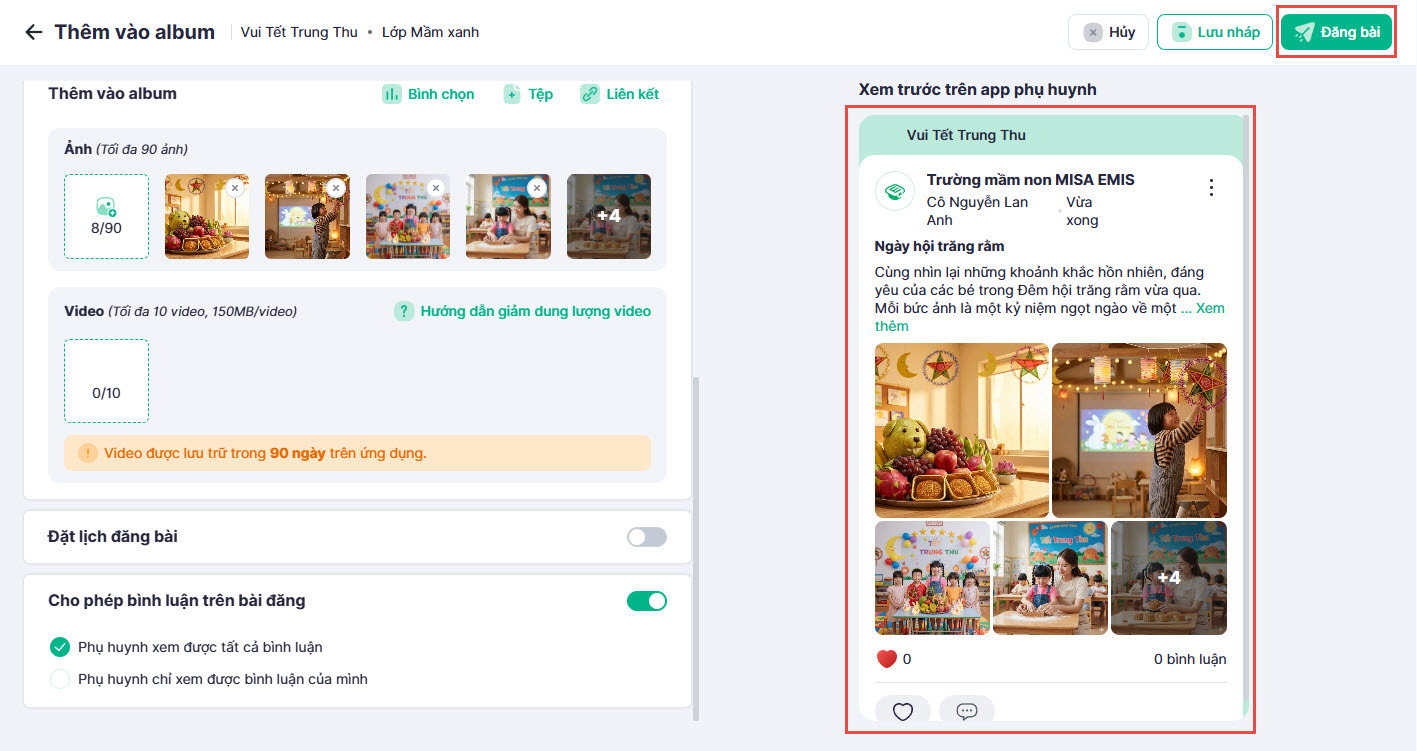Open the +4 more photos thumbnail in album
This screenshot has width=1417, height=751.
(608, 216)
